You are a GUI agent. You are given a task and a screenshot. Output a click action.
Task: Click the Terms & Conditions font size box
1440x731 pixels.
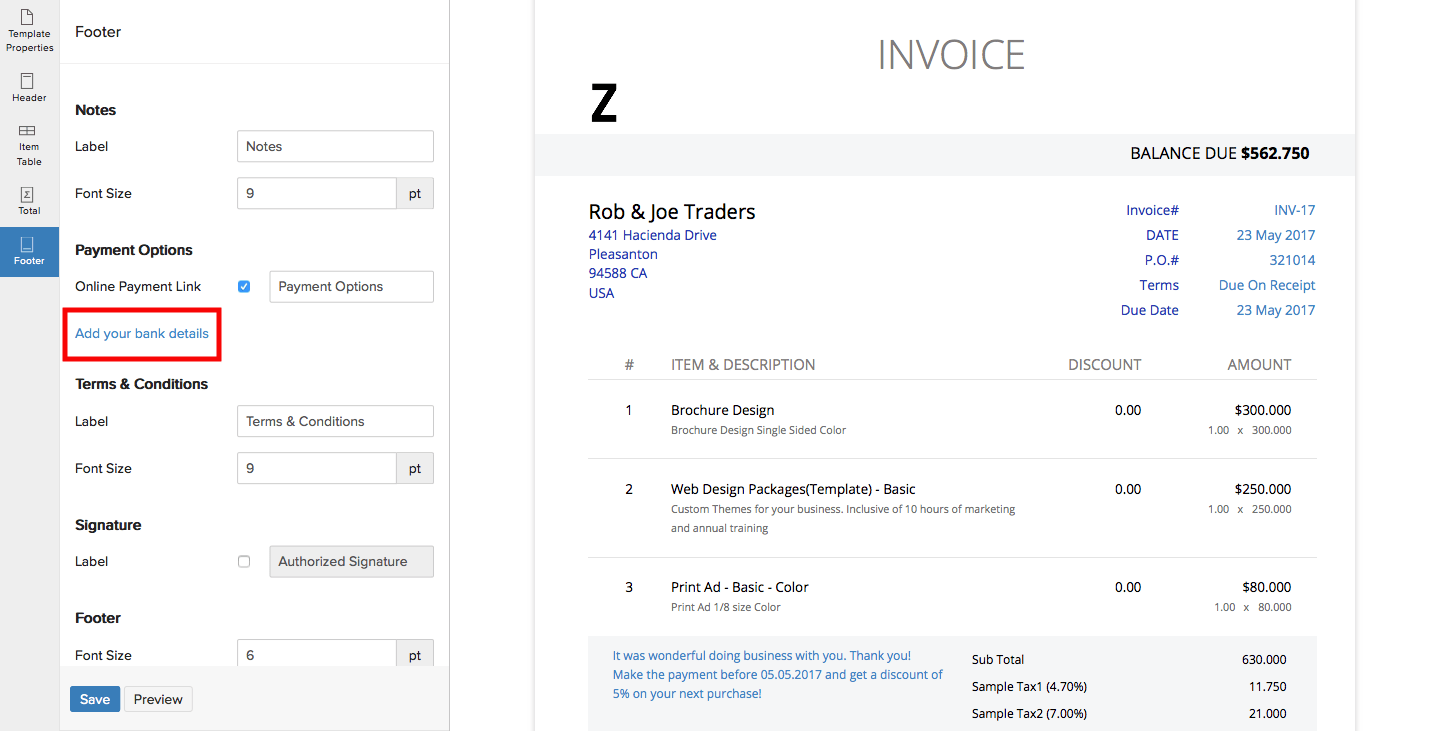[316, 468]
